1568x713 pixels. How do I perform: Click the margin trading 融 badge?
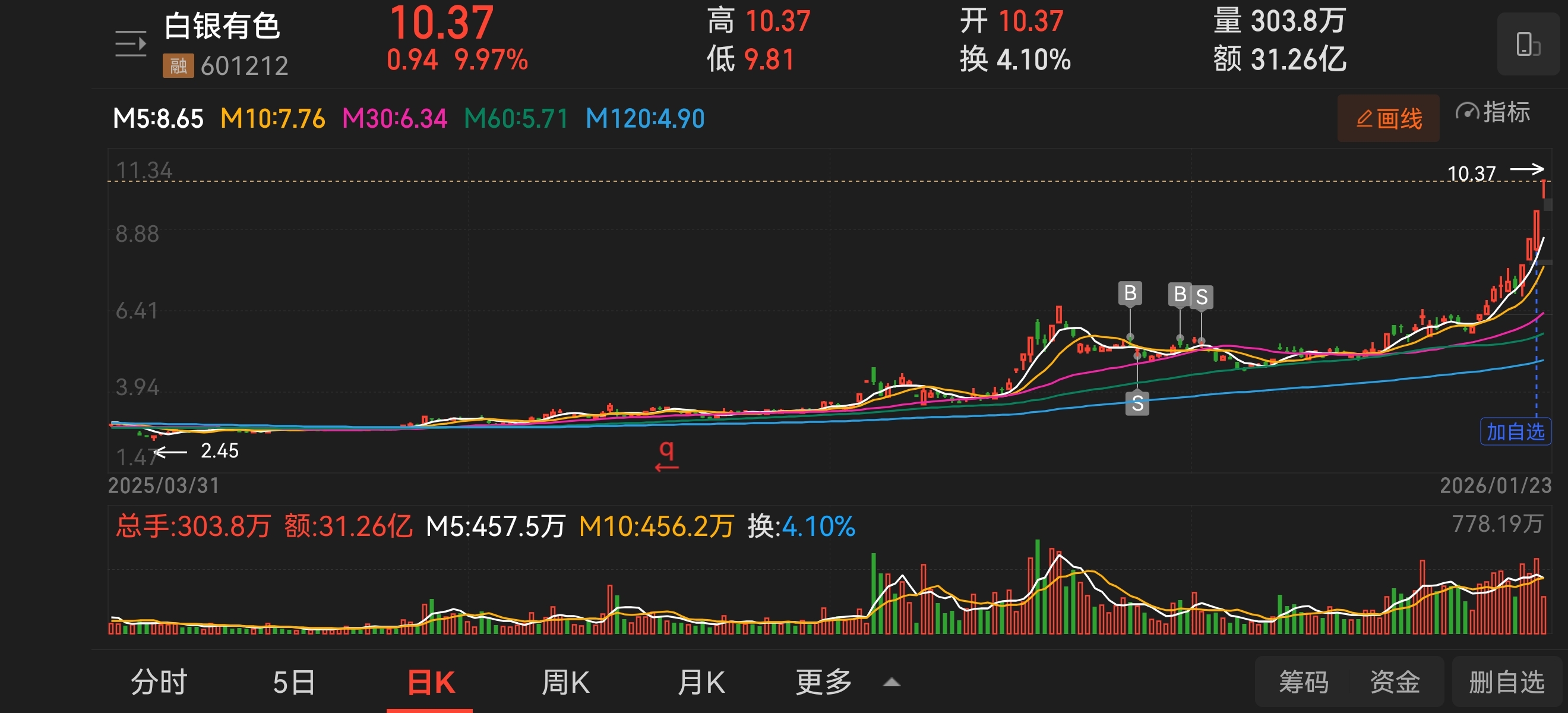click(x=178, y=66)
